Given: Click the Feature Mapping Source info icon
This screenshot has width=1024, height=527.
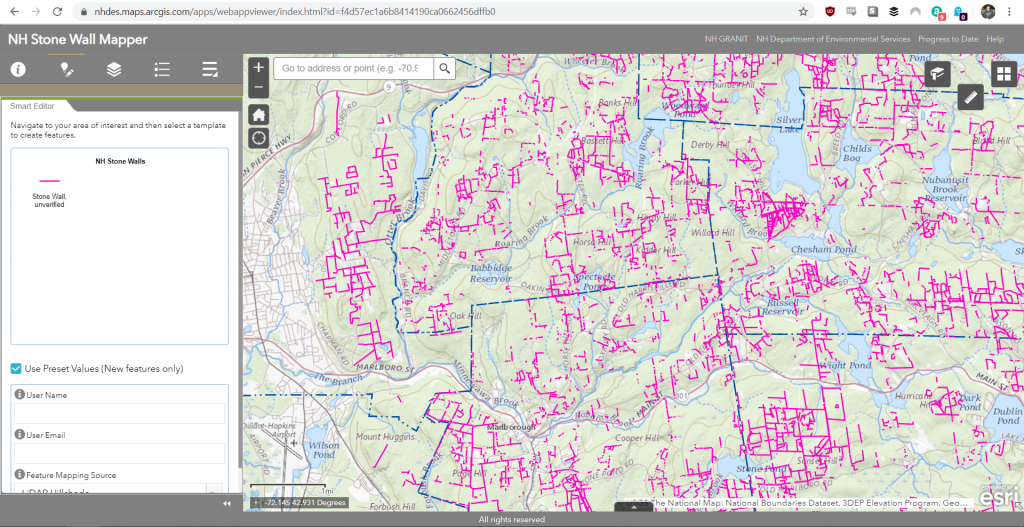Looking at the screenshot, I should pyautogui.click(x=20, y=474).
